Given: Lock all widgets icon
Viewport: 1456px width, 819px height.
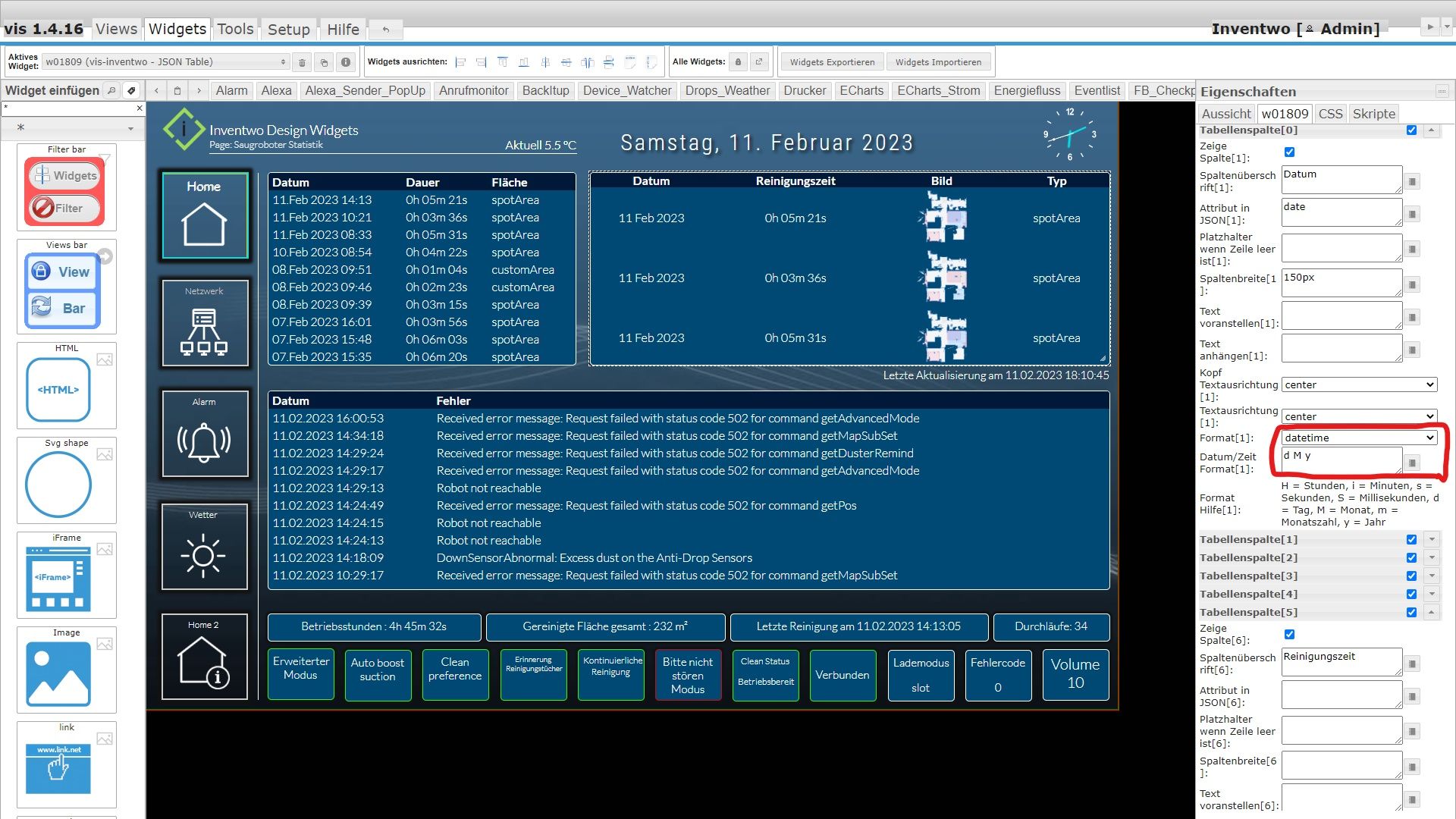Looking at the screenshot, I should click(x=738, y=62).
